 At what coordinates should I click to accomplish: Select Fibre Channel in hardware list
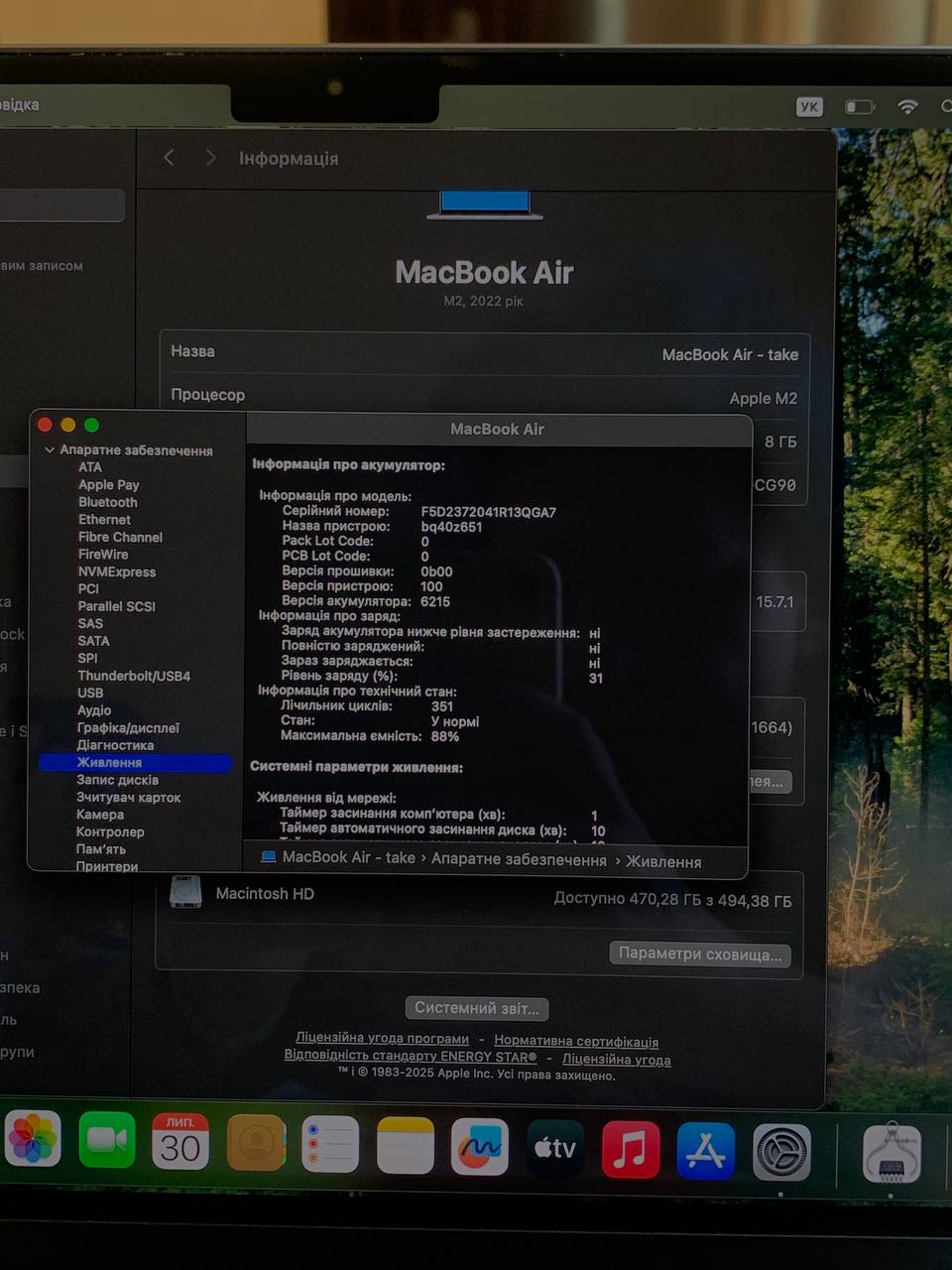121,537
